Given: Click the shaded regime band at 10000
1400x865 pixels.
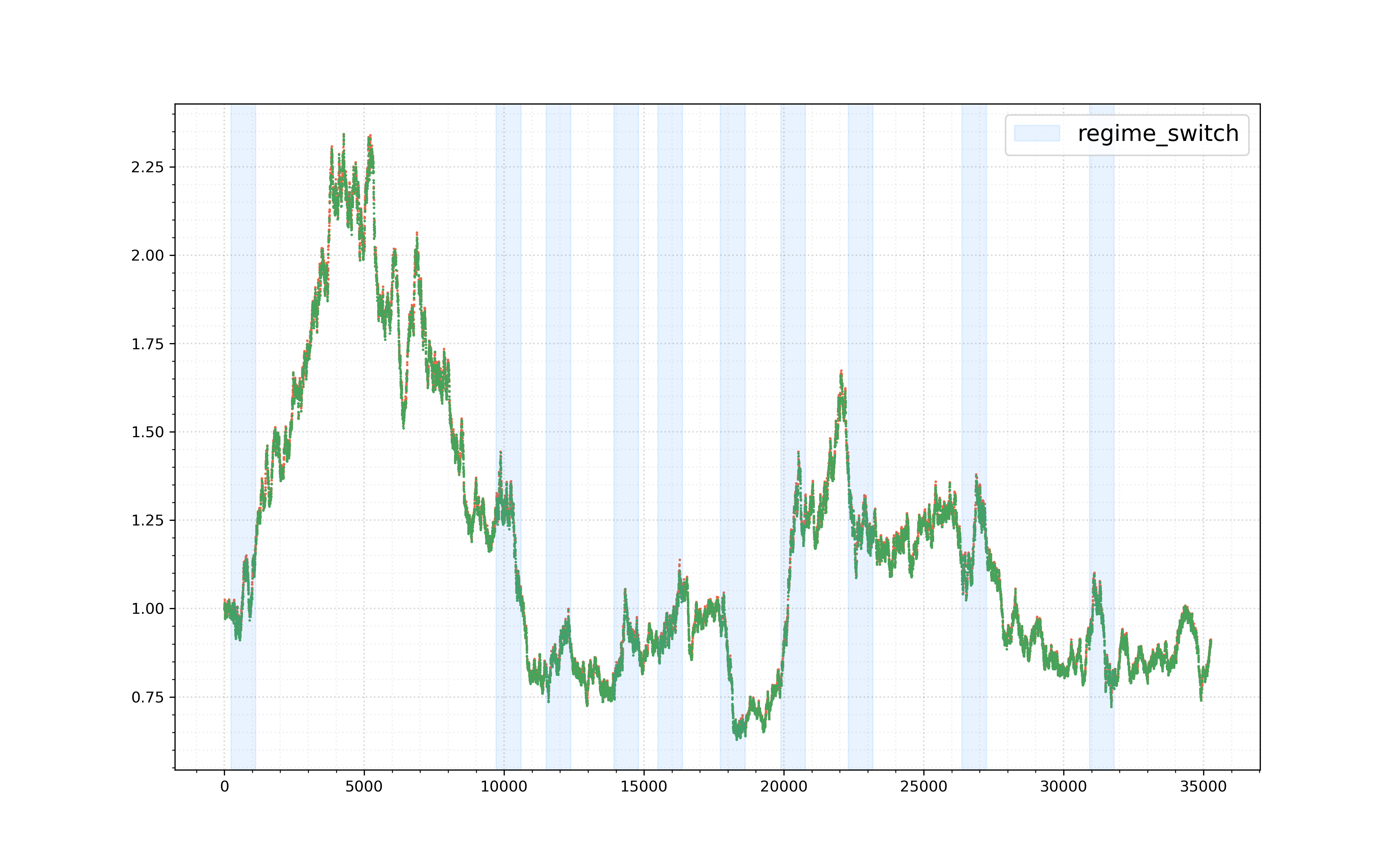Looking at the screenshot, I should coord(509,437).
